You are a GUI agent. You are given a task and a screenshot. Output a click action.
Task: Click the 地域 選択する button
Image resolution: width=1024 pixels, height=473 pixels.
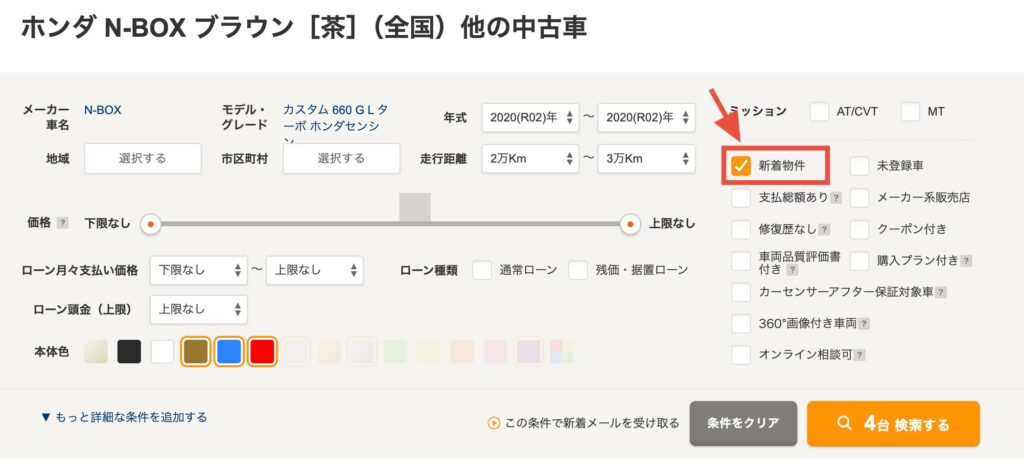pyautogui.click(x=142, y=159)
